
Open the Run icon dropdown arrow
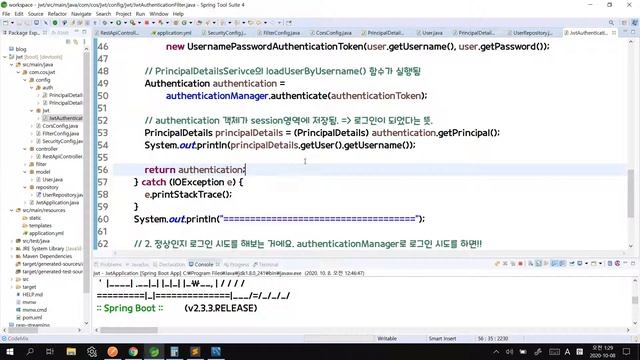[x=125, y=22]
